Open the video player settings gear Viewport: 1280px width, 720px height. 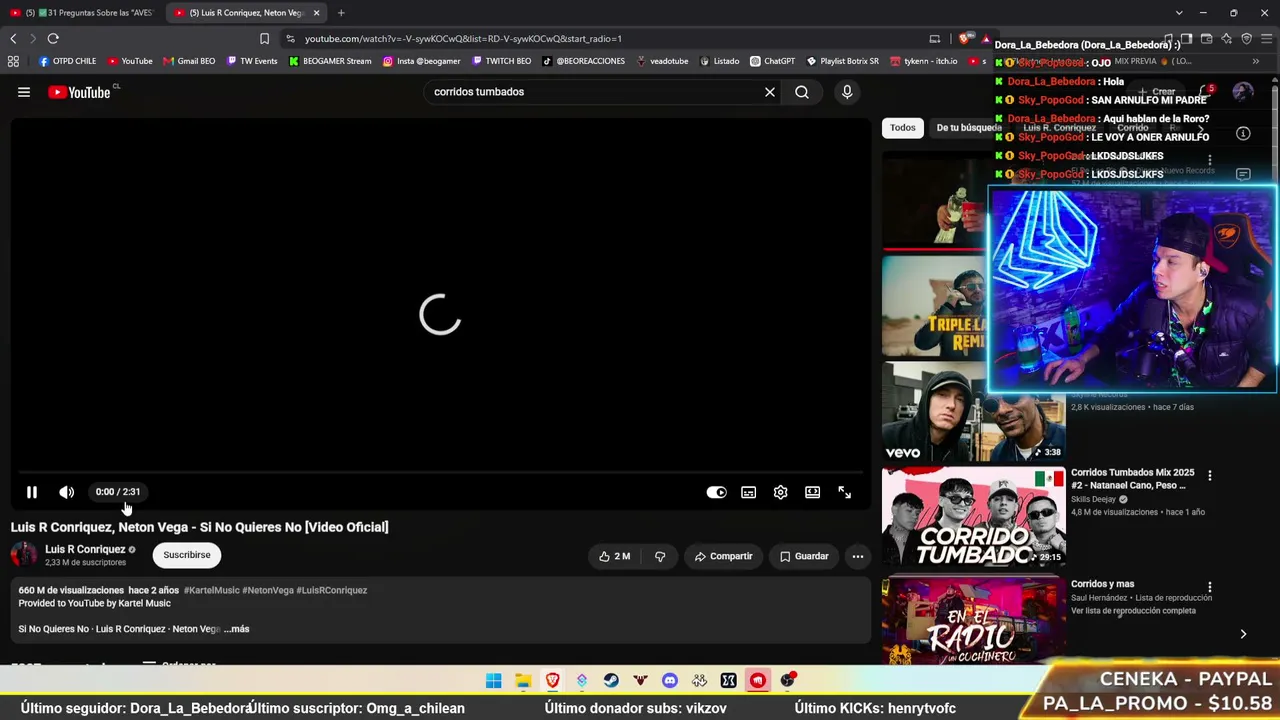click(780, 492)
